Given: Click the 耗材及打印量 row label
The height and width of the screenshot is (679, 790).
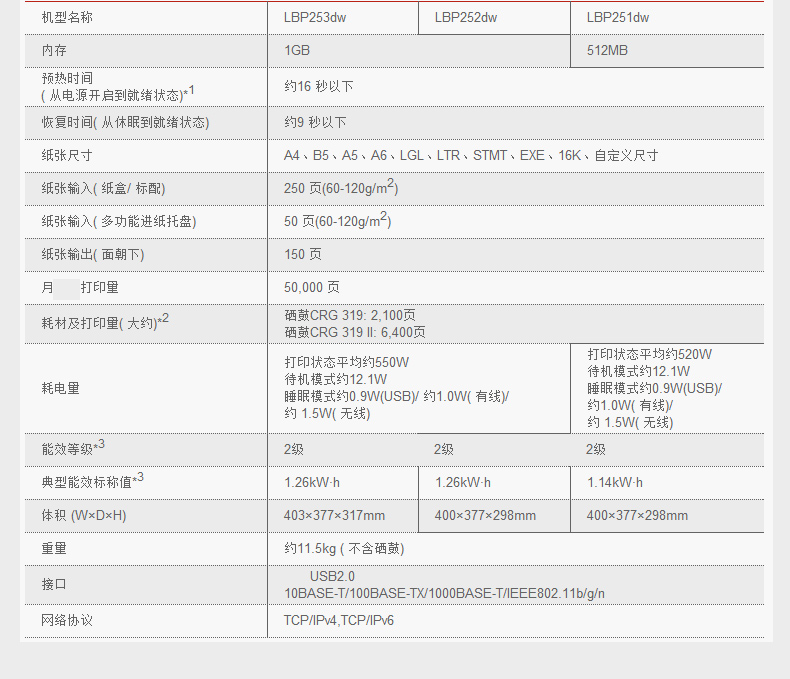Looking at the screenshot, I should 105,322.
